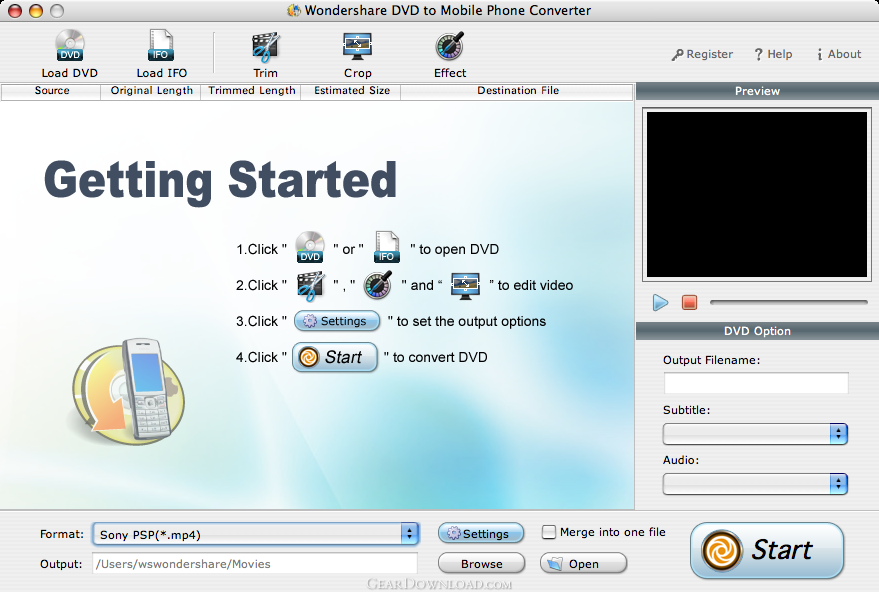
Task: Click the Preview panel header
Action: point(757,91)
